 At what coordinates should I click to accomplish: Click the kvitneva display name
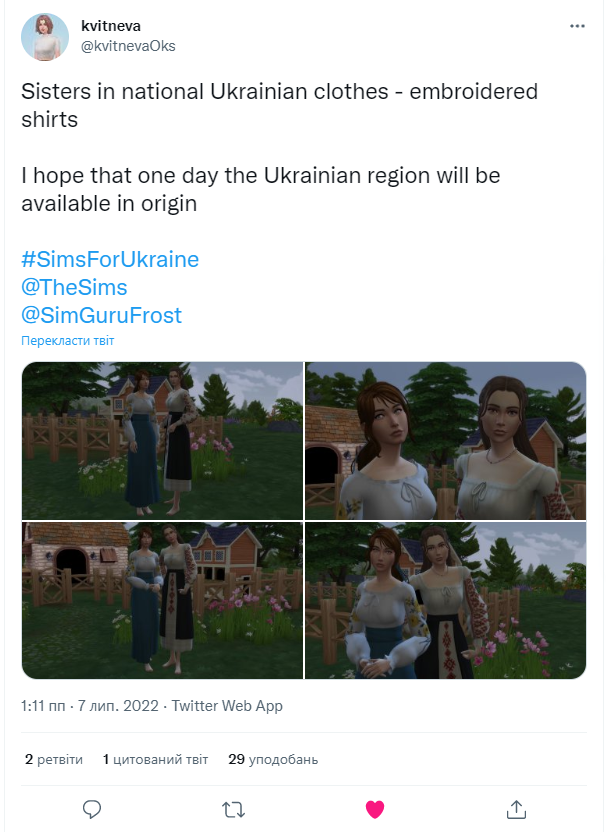111,26
